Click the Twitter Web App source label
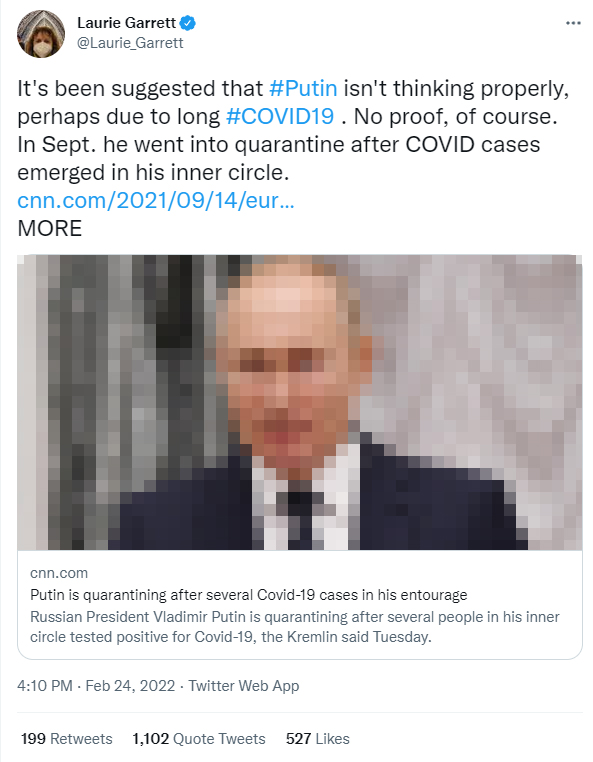This screenshot has height=762, width=593. pos(244,686)
